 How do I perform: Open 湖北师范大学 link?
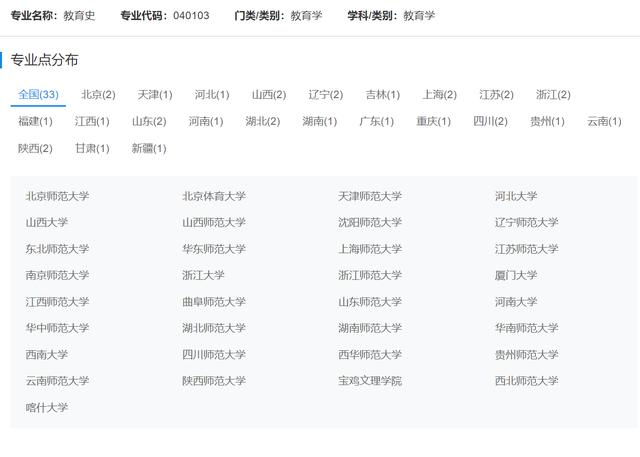214,328
